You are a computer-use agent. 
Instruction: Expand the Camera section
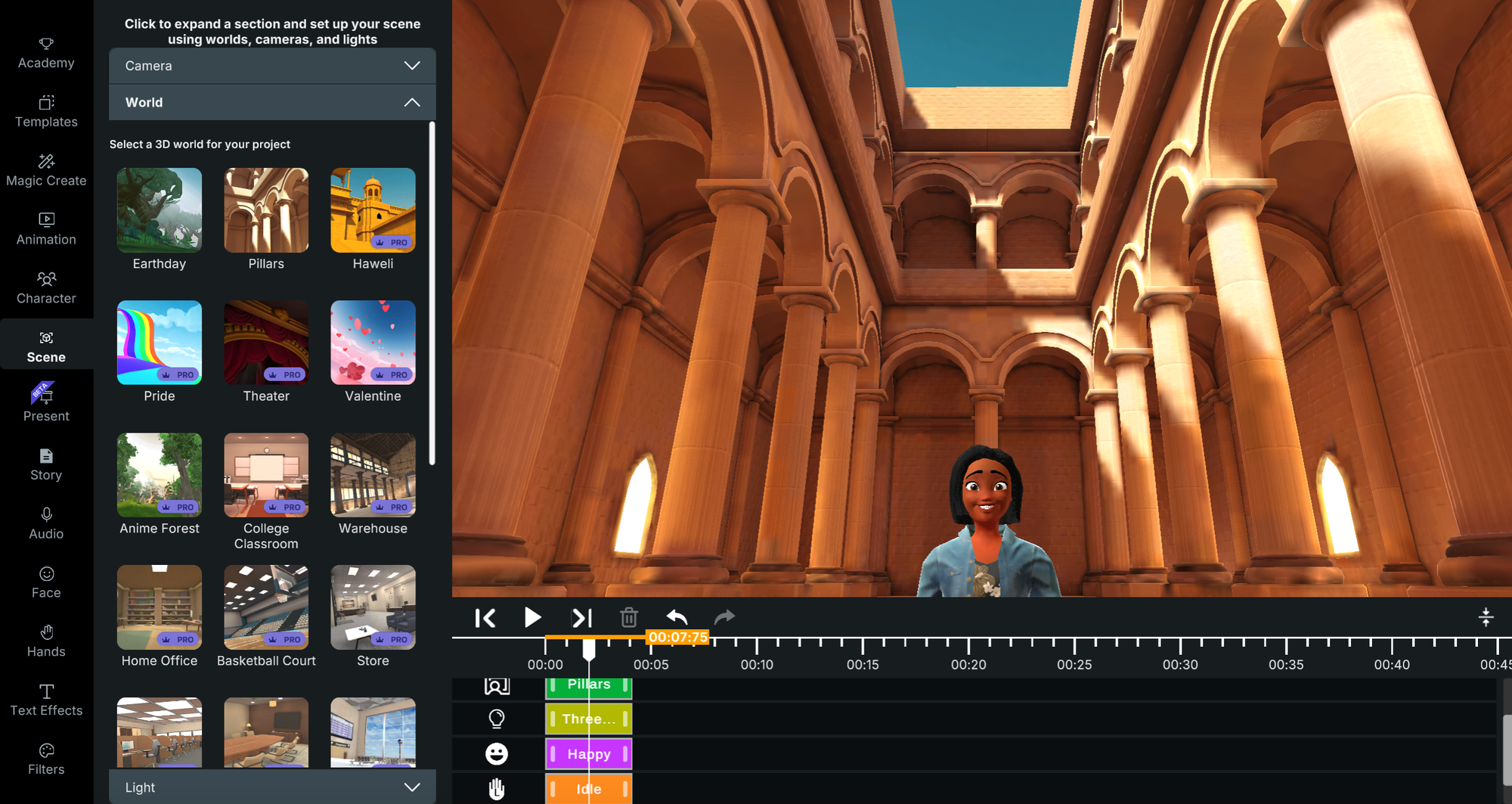pos(272,66)
